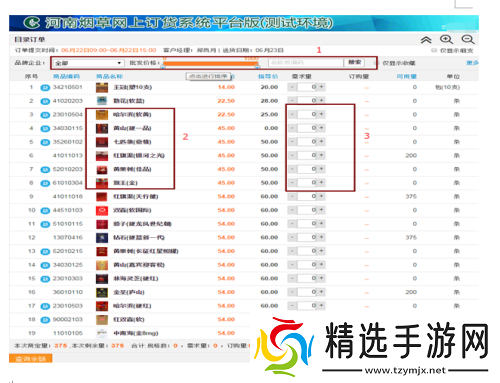
Task: Increase demand quantity for item 23010504
Action: click(321, 114)
